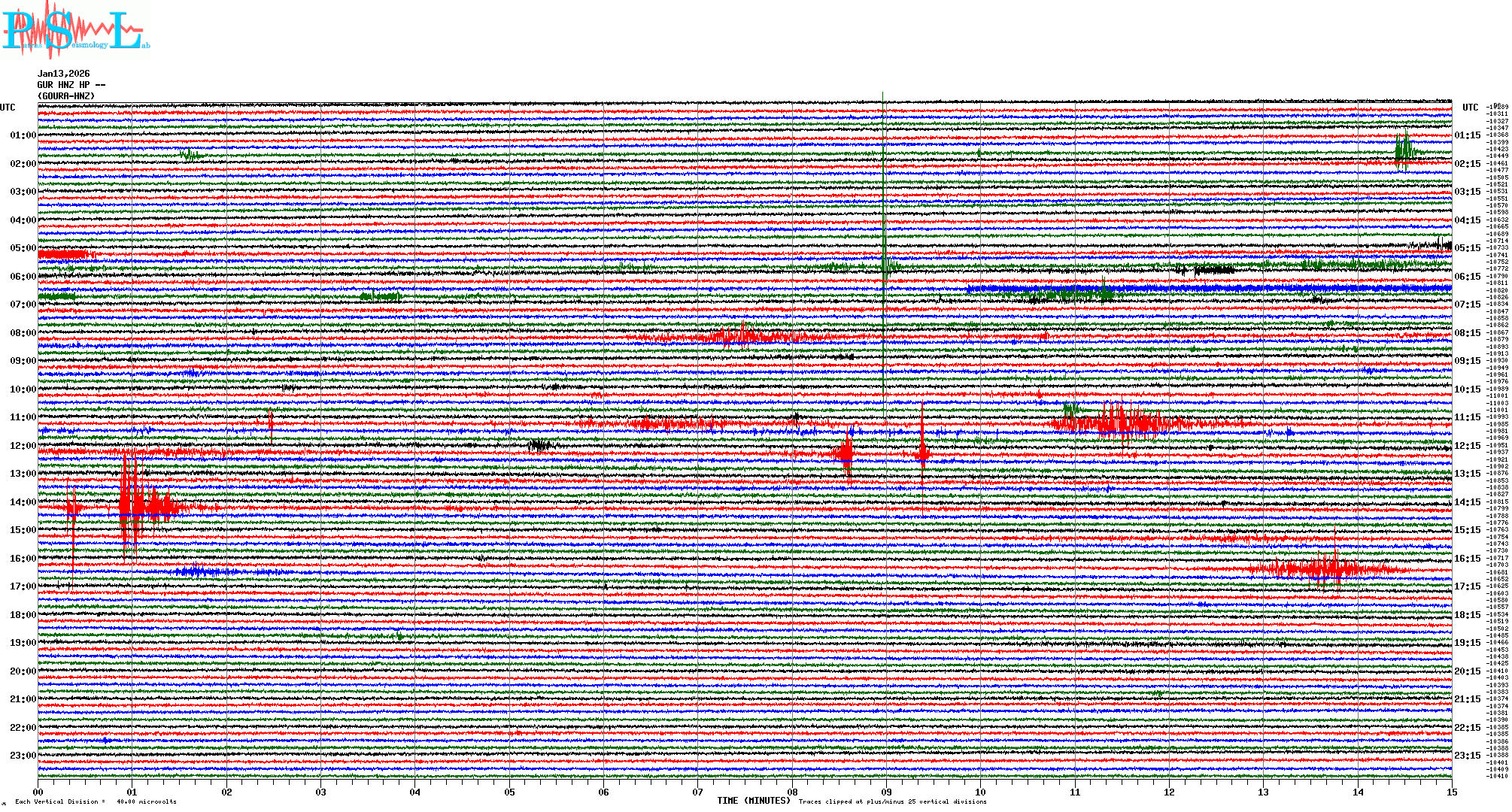This screenshot has height=812, width=1512.
Task: Click the 23:00 hour label on left
Action: click(23, 756)
